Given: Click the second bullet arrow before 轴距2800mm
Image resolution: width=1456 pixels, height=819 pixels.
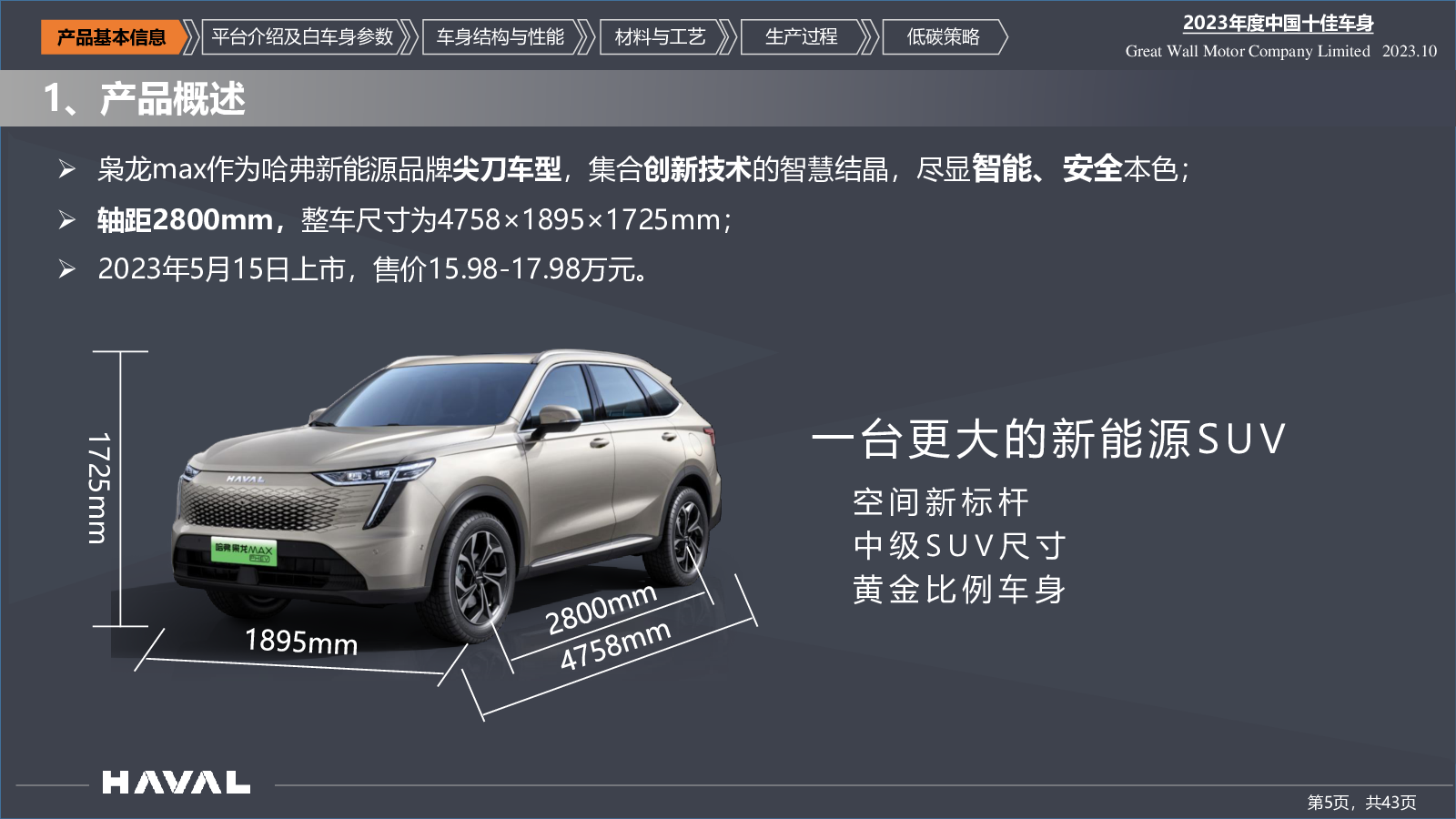Looking at the screenshot, I should coord(66,219).
